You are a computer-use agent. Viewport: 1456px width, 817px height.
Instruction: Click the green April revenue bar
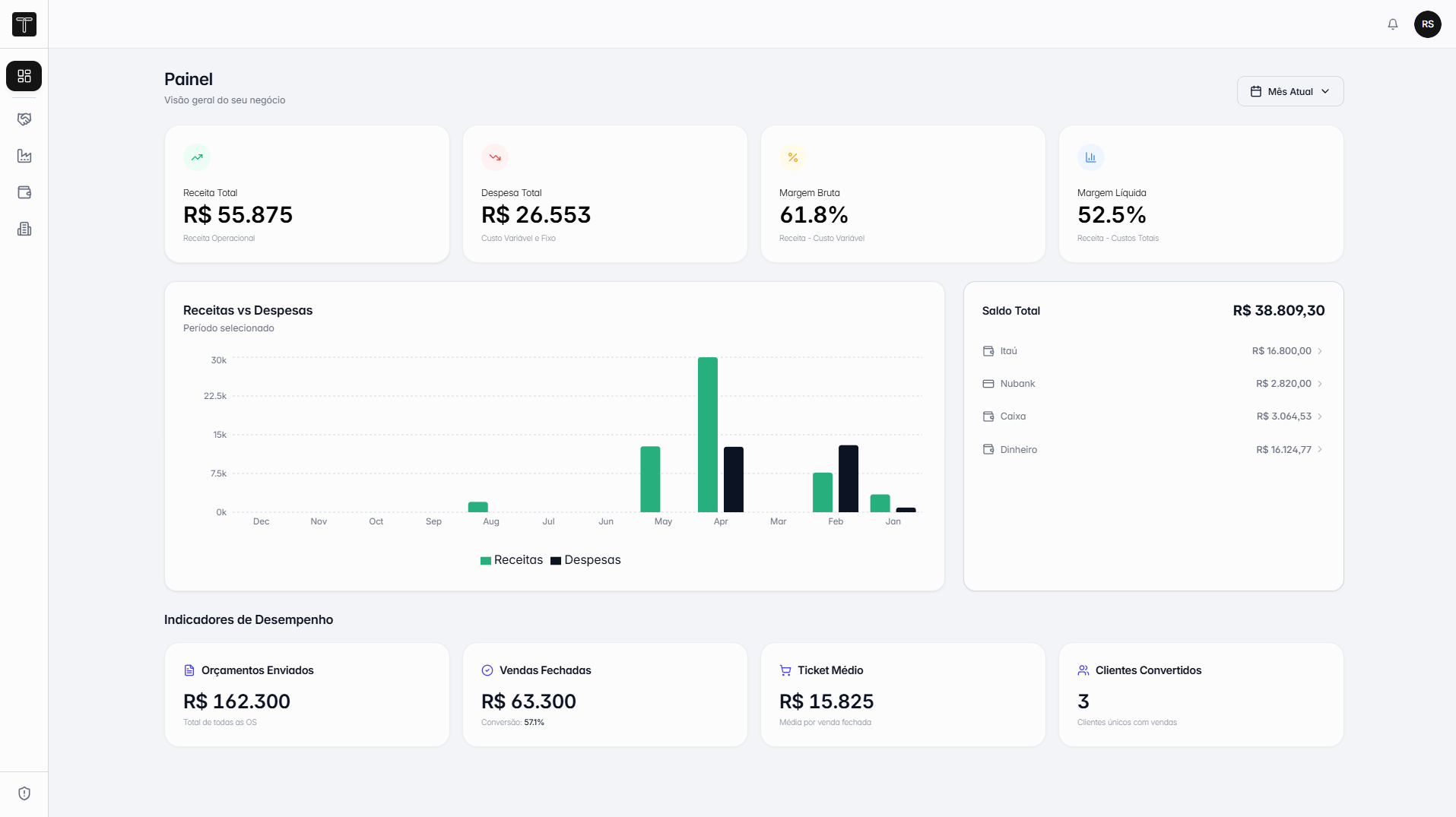click(708, 435)
